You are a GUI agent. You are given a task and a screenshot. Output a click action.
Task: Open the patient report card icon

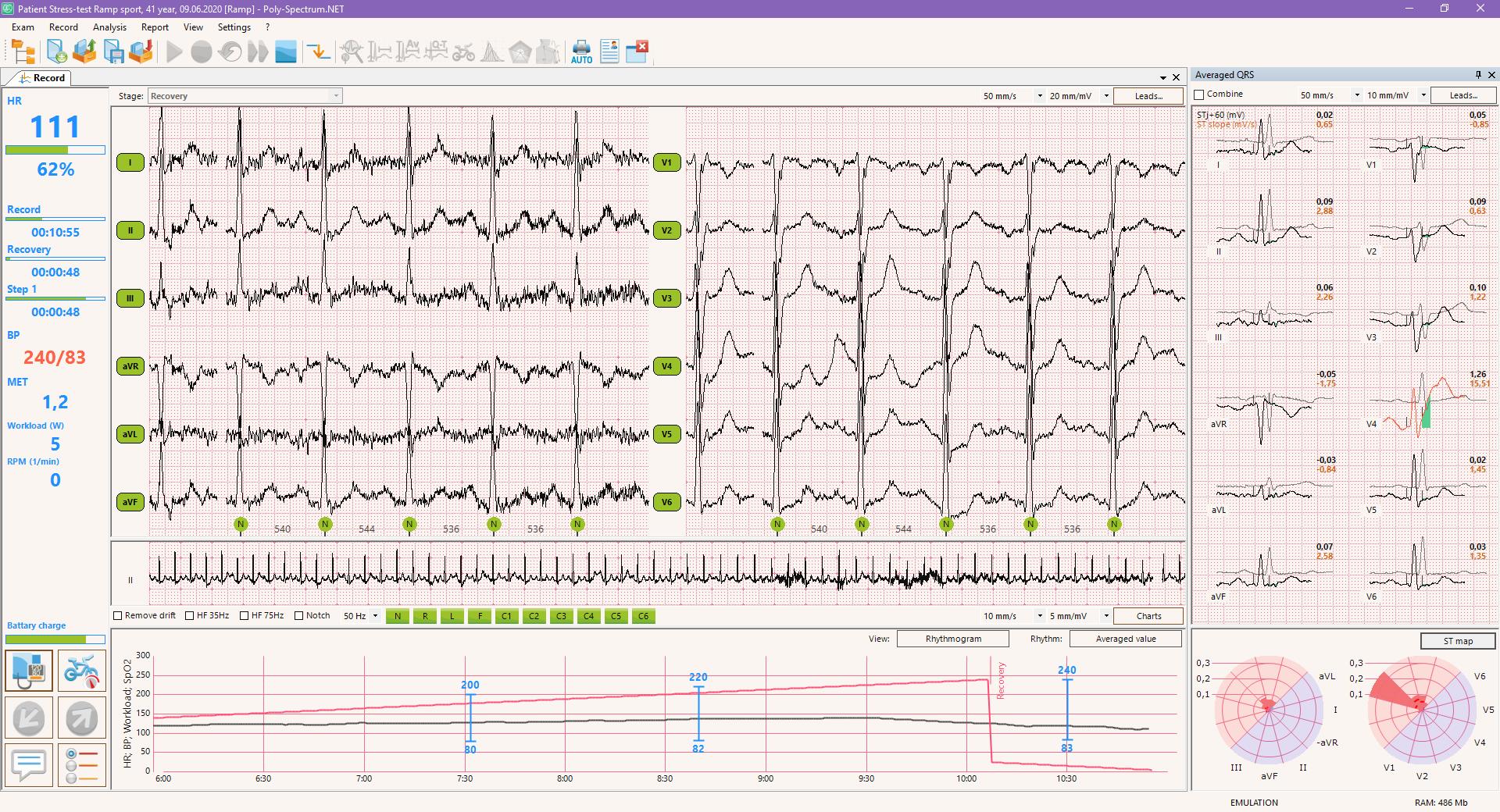(610, 52)
